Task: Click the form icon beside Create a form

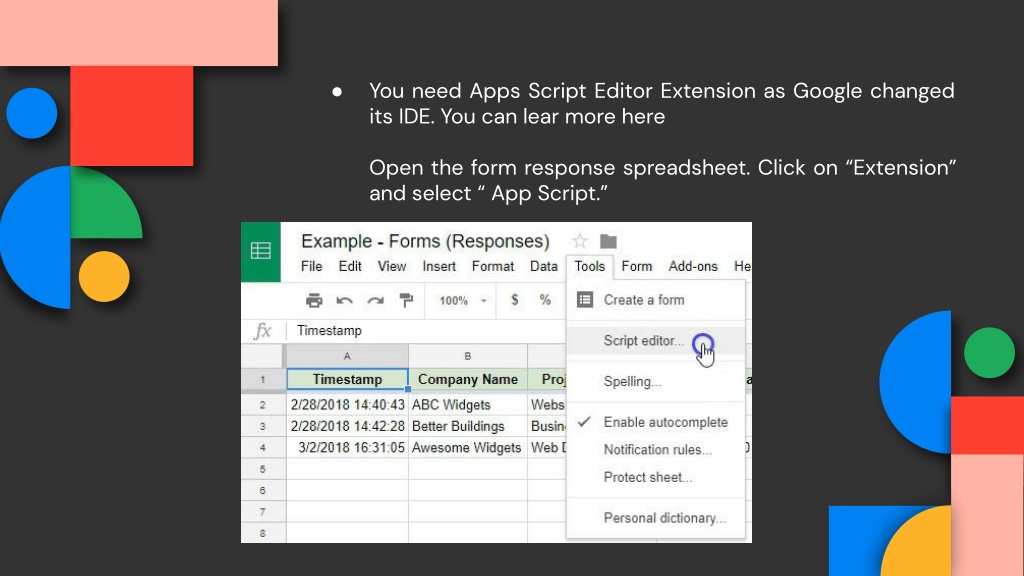Action: tap(584, 300)
